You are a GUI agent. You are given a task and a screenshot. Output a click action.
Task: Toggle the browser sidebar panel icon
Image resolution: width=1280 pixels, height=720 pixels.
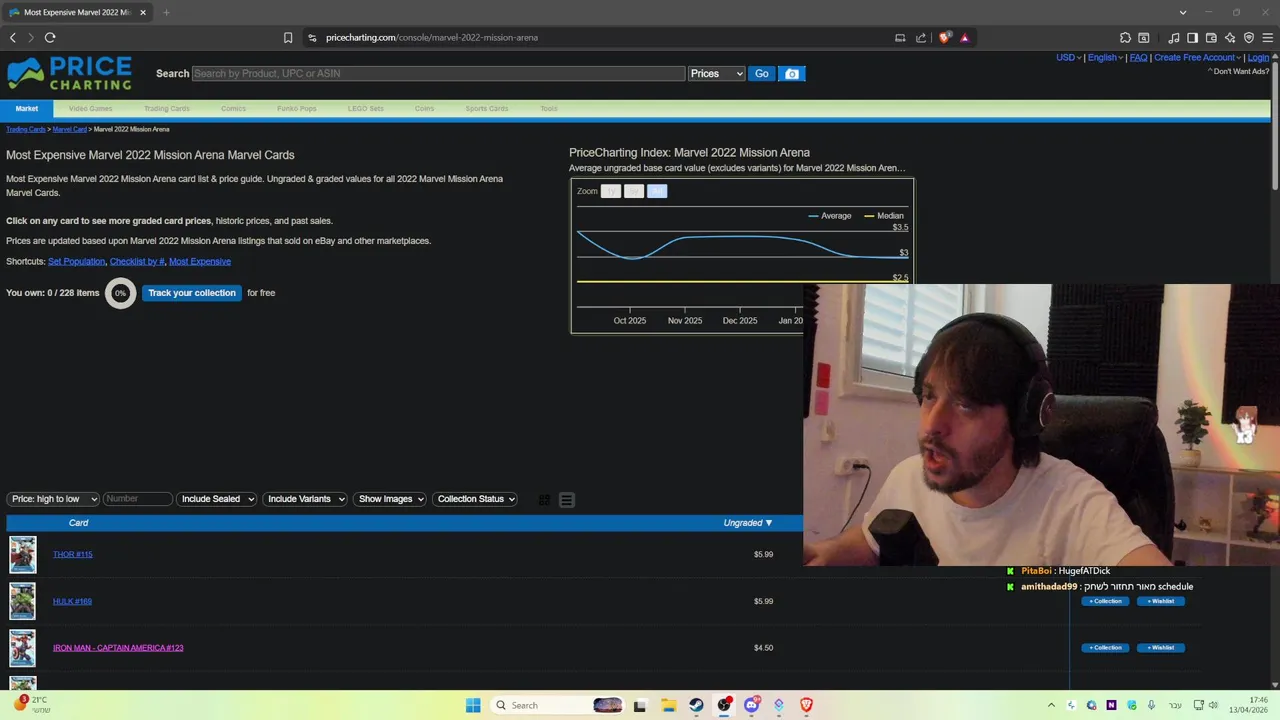point(1192,38)
